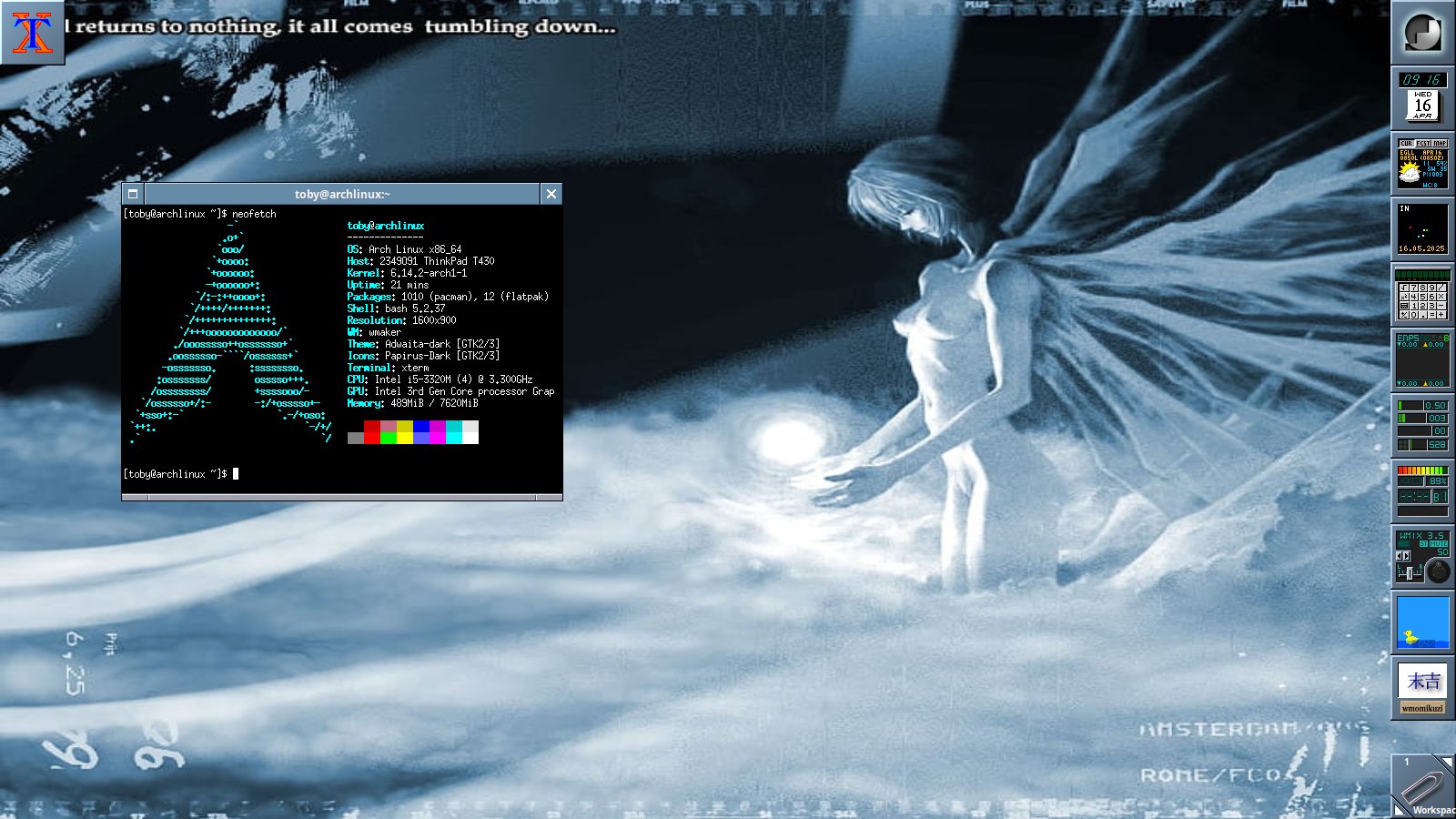Select previous channel arrow in WMix
Screen dimensions: 1456x819
[x=1400, y=555]
